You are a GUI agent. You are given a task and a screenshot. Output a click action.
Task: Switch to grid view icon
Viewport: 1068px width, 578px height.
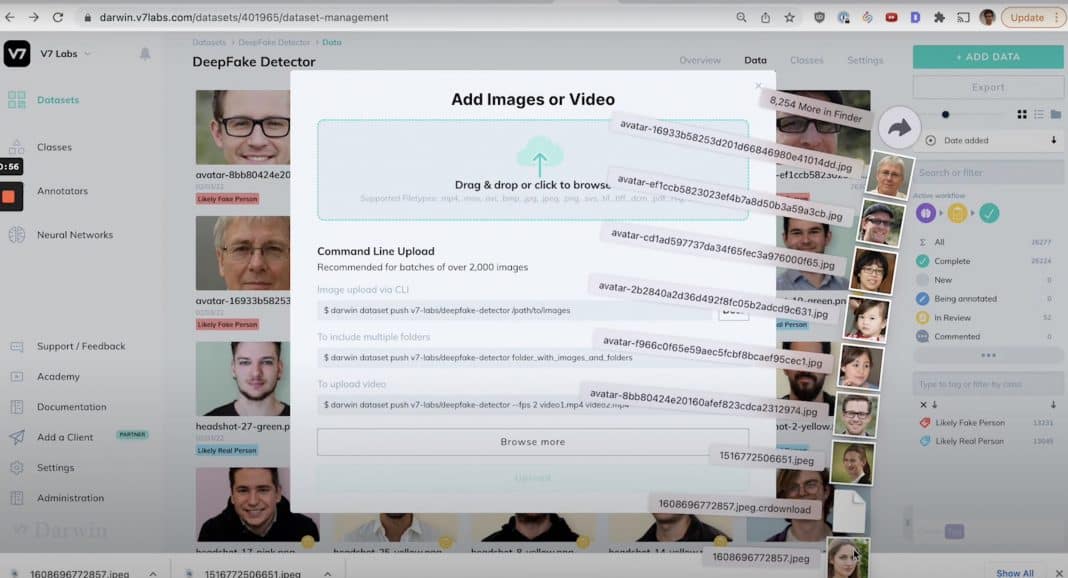pyautogui.click(x=1022, y=114)
